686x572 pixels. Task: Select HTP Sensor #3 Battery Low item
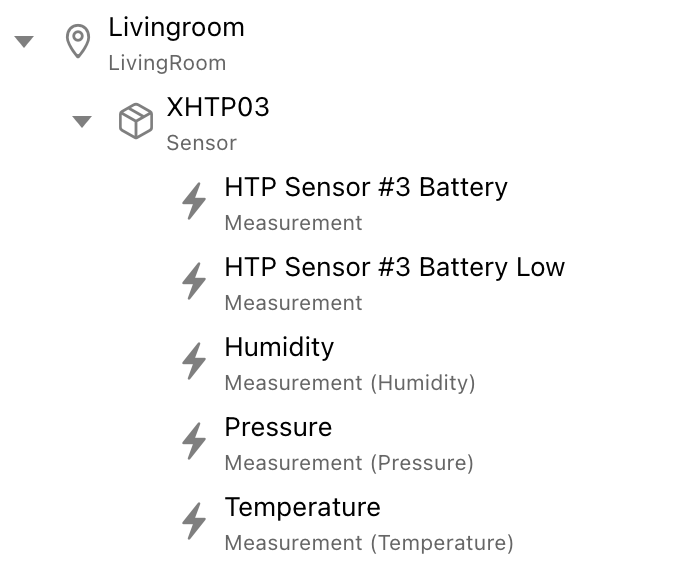[x=394, y=268]
